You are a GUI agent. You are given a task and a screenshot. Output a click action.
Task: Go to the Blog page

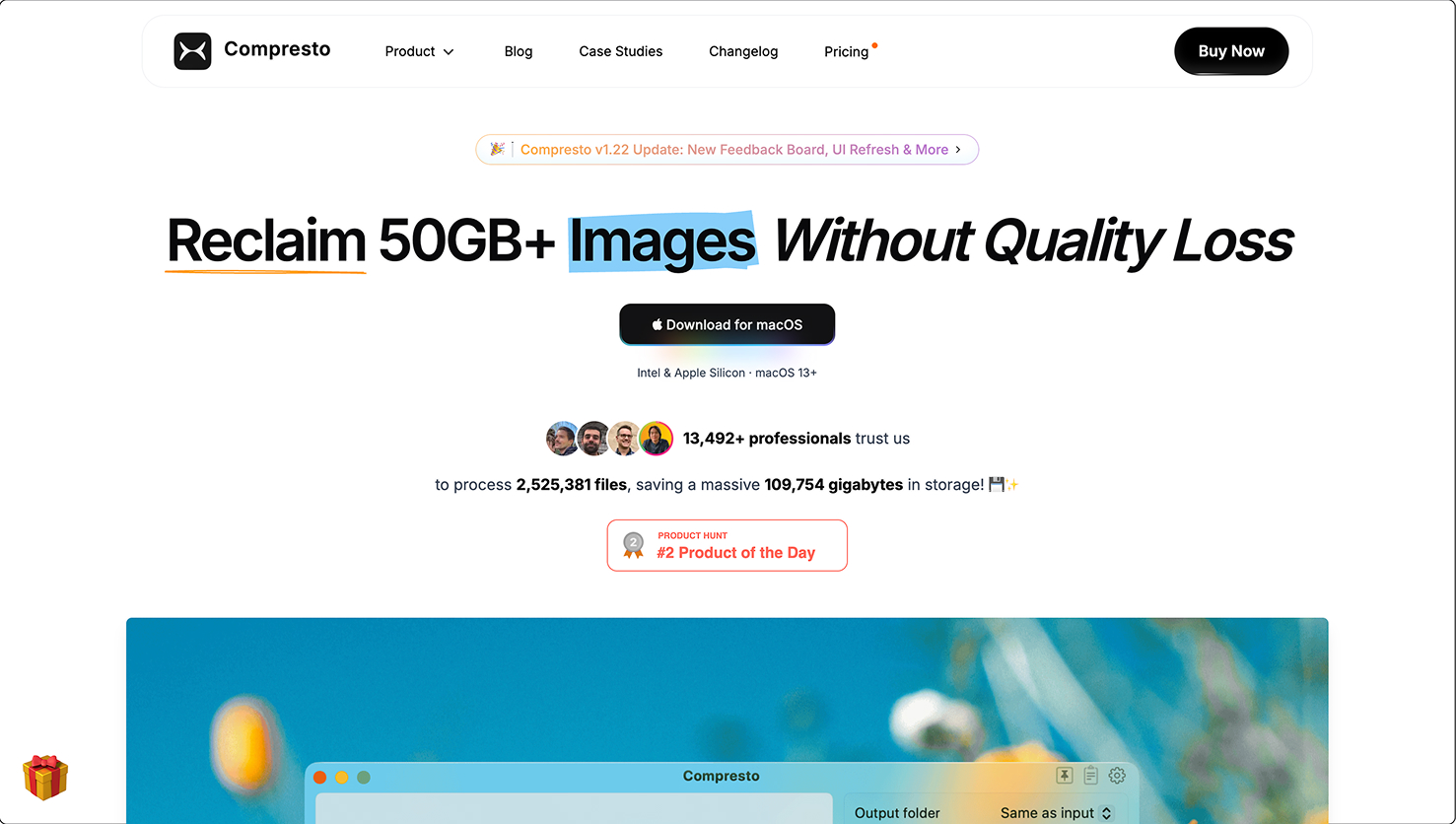coord(519,51)
